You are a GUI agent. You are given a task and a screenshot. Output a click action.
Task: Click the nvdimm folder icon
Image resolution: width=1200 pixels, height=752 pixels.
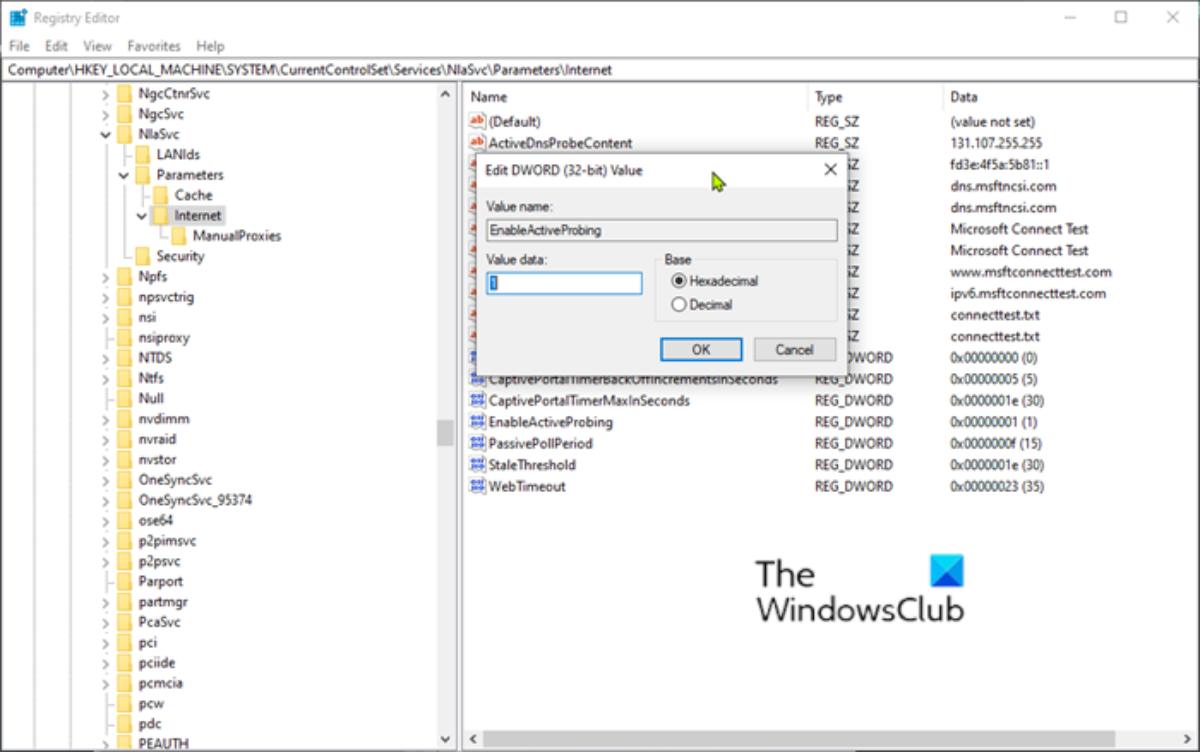pos(124,419)
